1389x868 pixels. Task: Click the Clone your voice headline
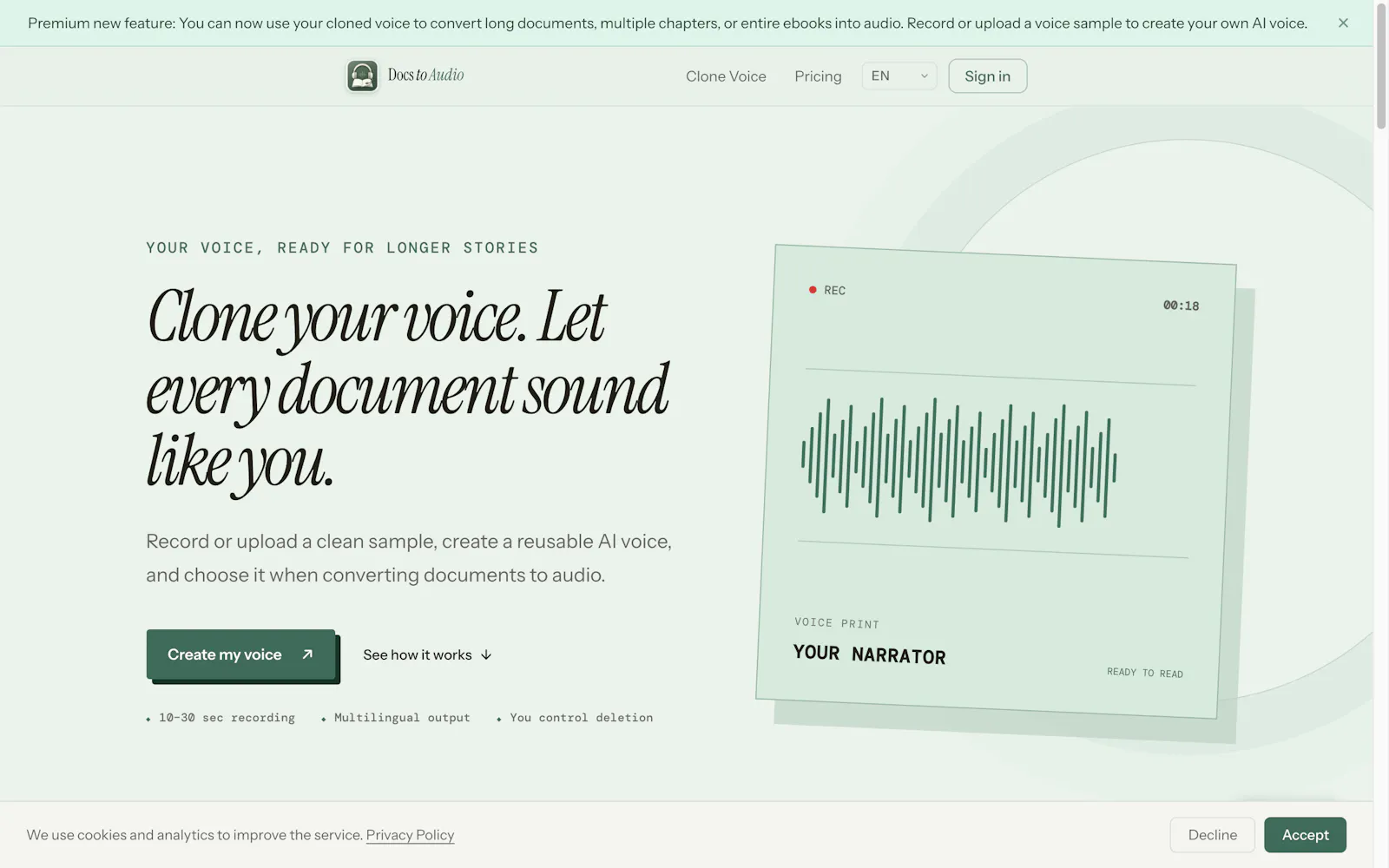point(408,391)
